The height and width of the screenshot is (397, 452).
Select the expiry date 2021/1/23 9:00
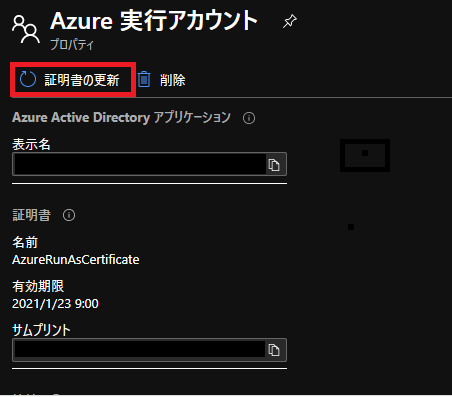[x=55, y=304]
